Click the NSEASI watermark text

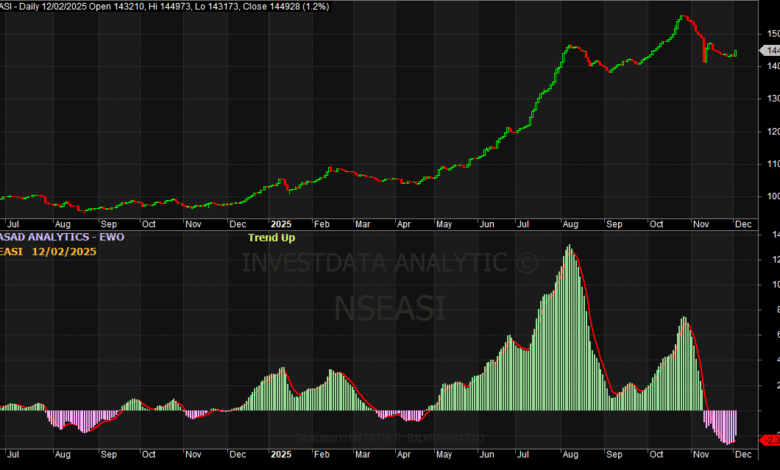point(389,307)
